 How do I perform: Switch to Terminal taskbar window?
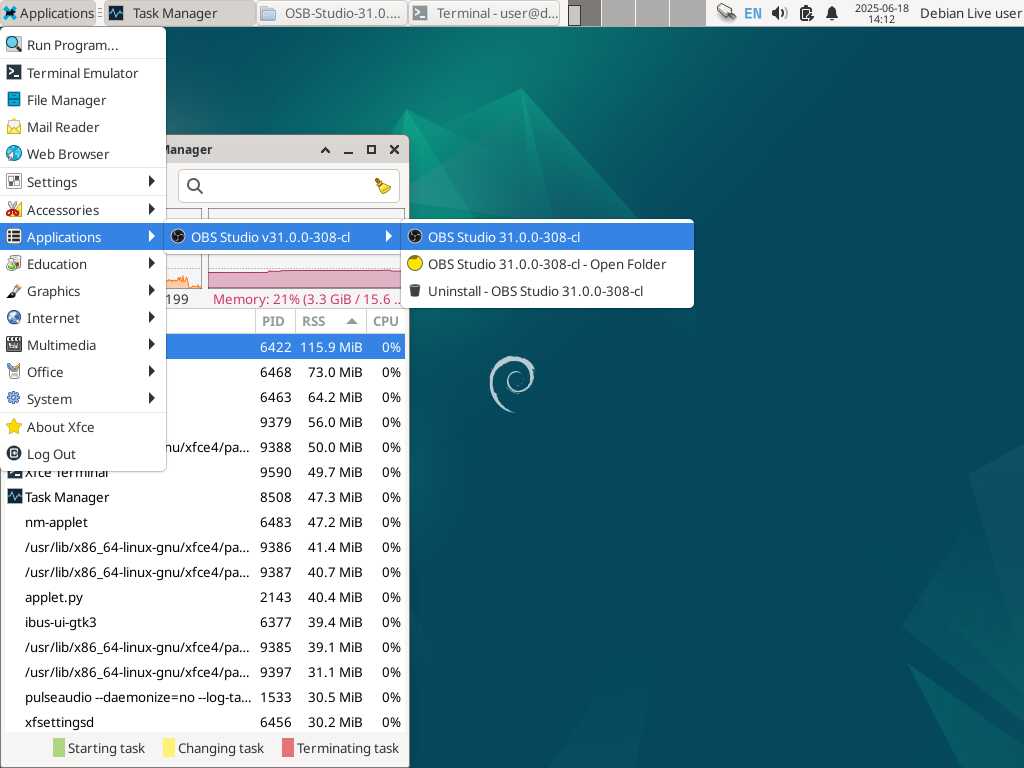point(485,13)
